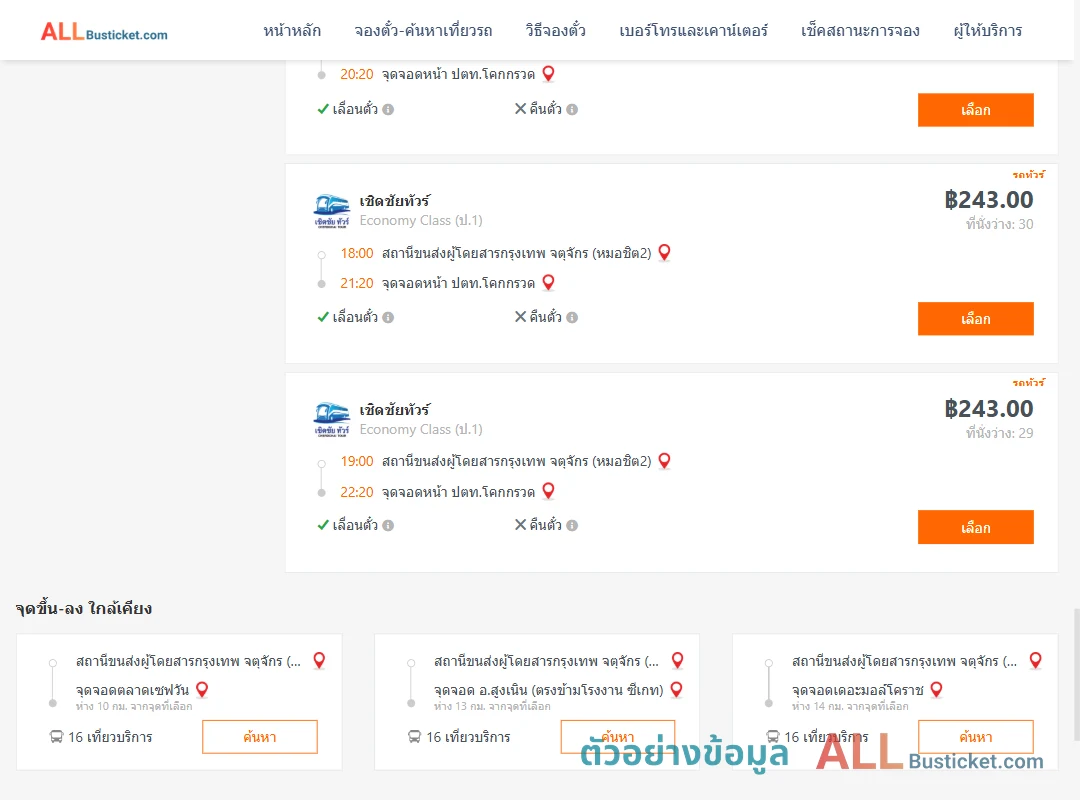Click Economy Class (ป.1) in 18:00 trip
Screen dimensions: 1080x800
tap(421, 220)
